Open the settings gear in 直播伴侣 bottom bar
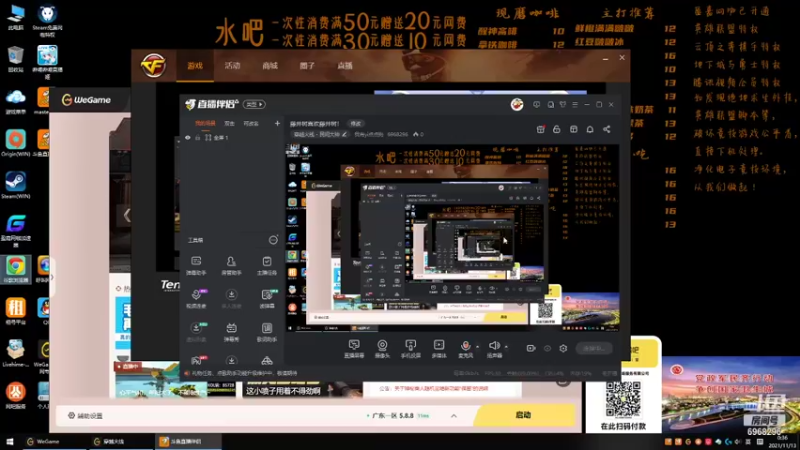 coord(563,348)
